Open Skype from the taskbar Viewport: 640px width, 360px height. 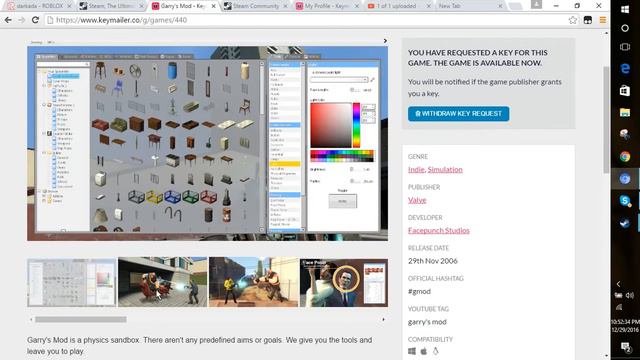coord(625,201)
